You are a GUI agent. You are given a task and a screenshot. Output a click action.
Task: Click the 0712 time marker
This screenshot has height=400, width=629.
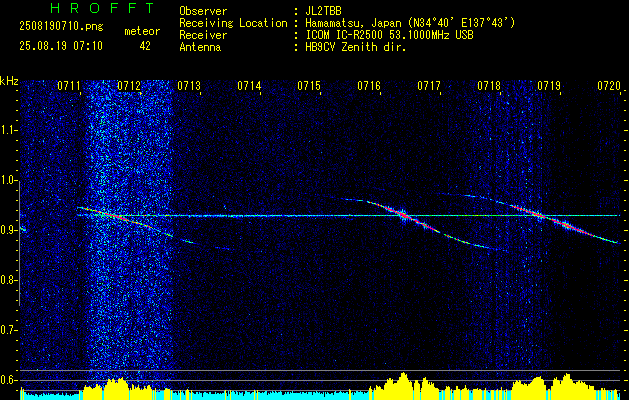pyautogui.click(x=129, y=86)
